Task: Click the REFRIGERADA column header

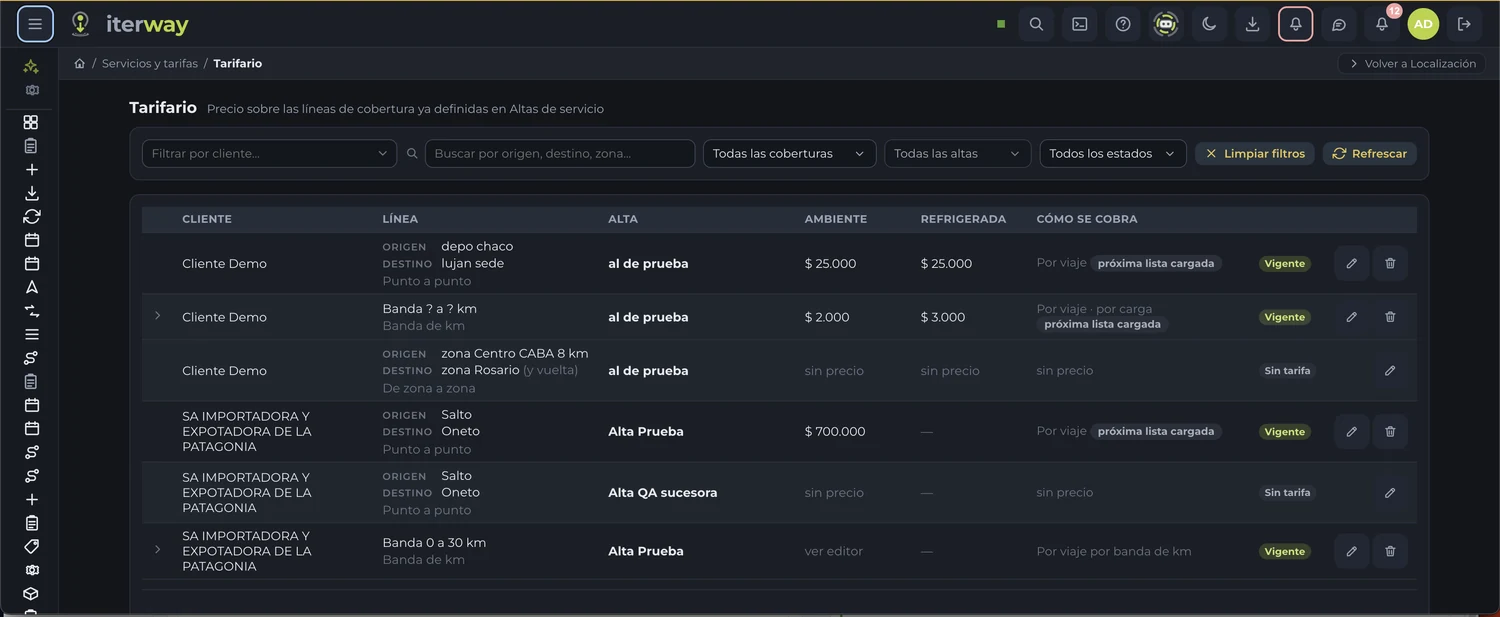Action: [963, 219]
